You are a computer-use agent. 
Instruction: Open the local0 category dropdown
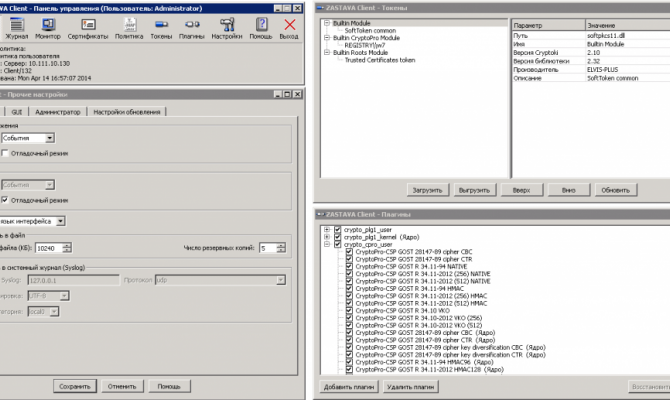tap(43, 312)
